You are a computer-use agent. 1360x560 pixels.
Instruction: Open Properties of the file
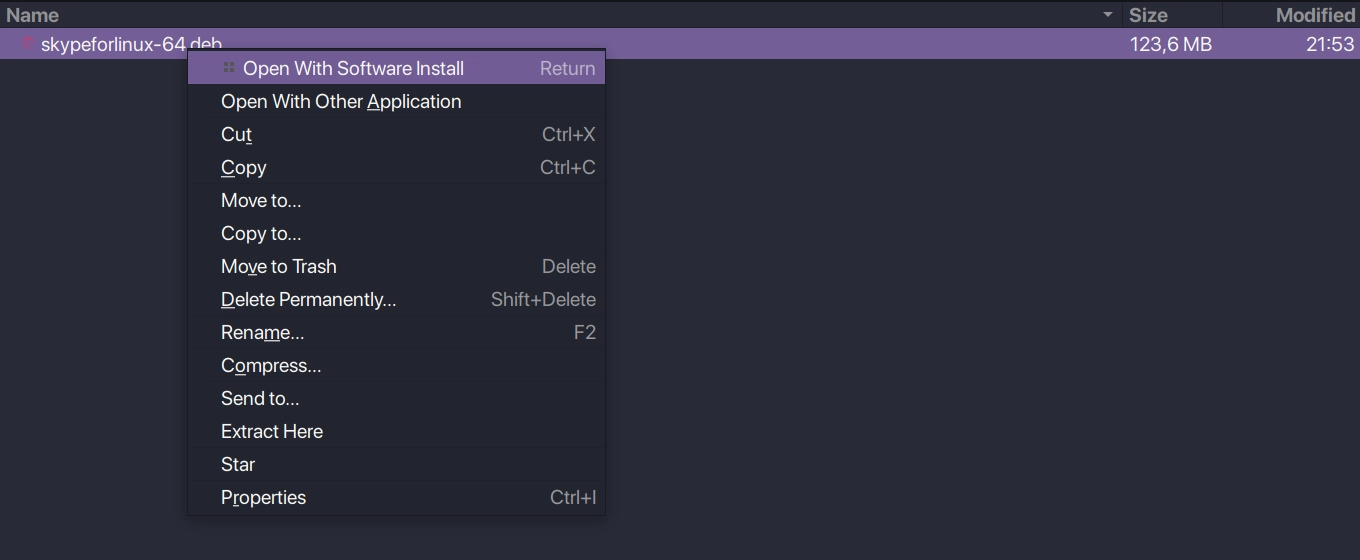coord(396,497)
